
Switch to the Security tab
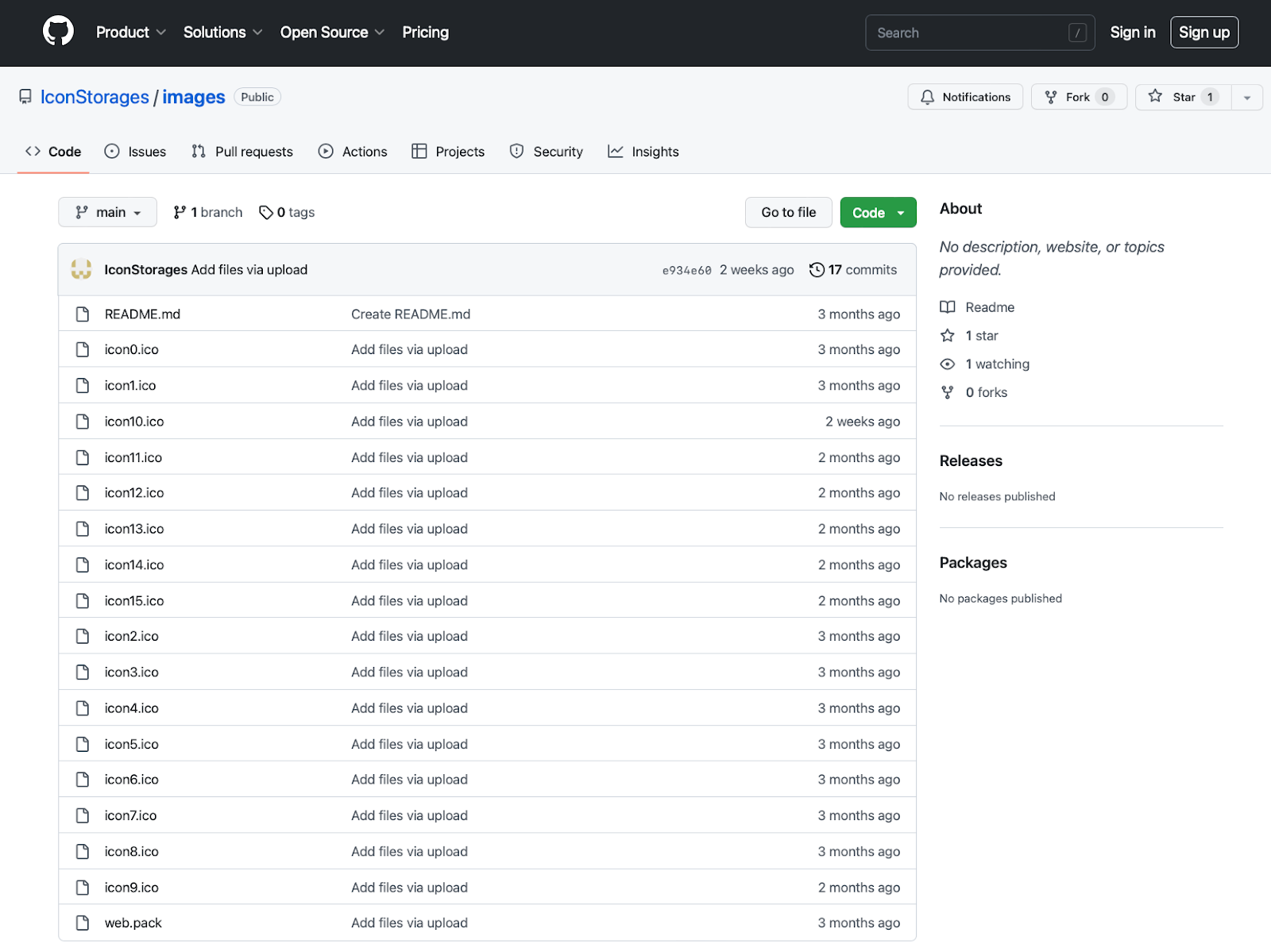[x=547, y=152]
